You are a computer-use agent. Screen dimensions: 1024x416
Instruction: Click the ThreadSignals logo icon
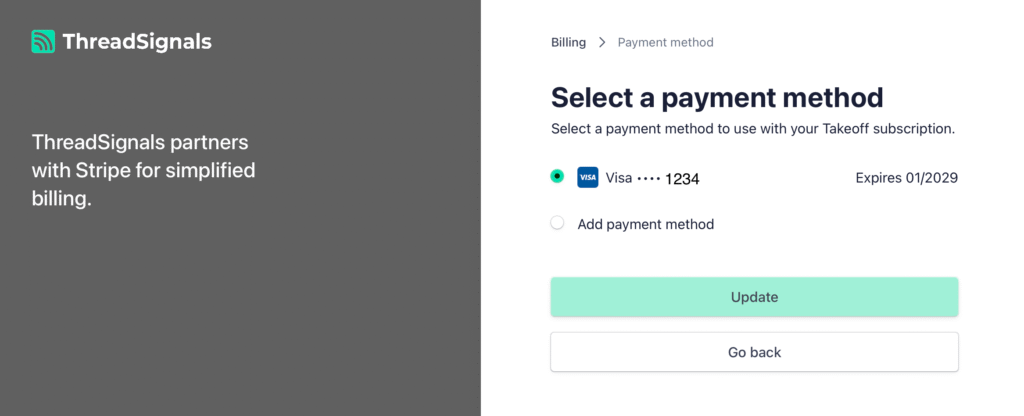click(x=43, y=42)
